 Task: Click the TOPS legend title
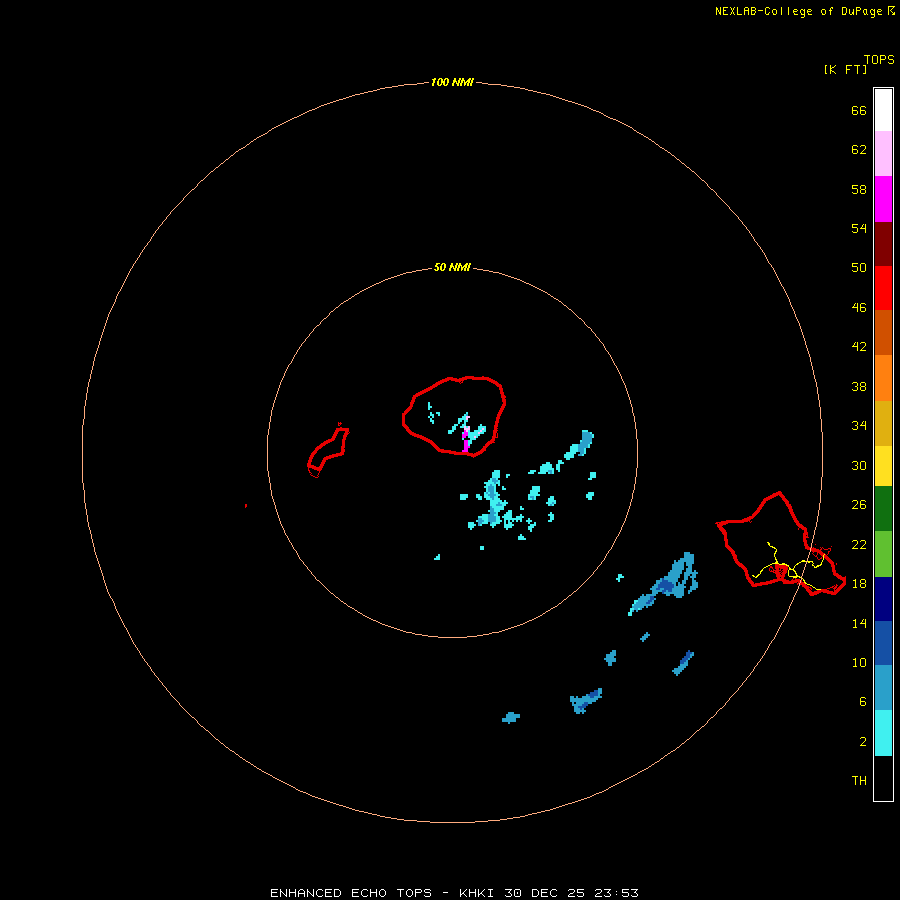click(879, 59)
